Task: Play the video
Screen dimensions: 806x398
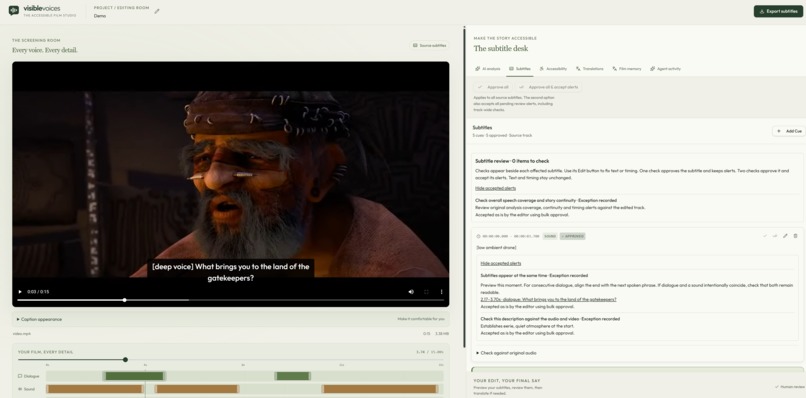Action: (20, 292)
